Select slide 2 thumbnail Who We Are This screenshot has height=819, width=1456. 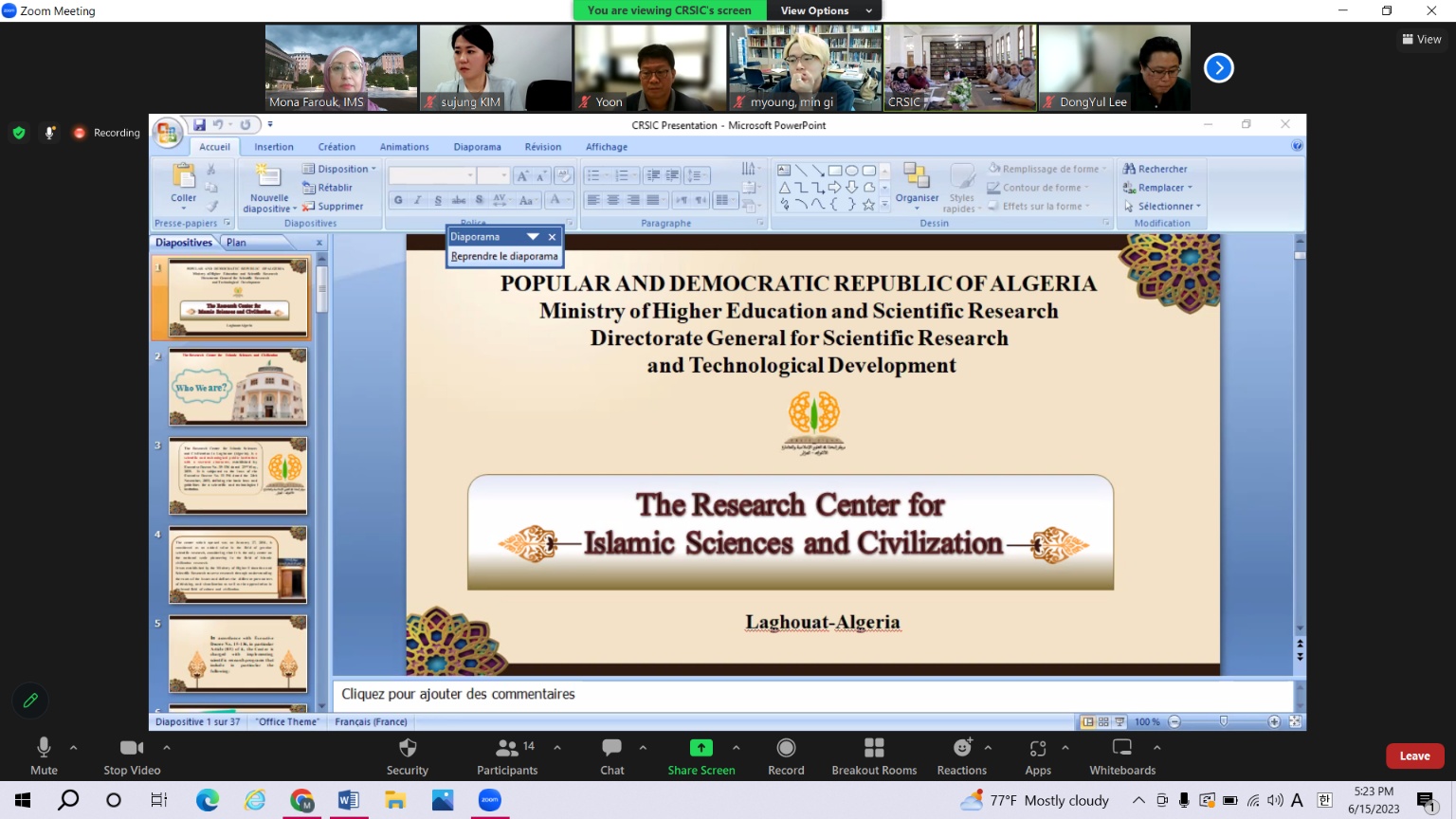coord(238,386)
